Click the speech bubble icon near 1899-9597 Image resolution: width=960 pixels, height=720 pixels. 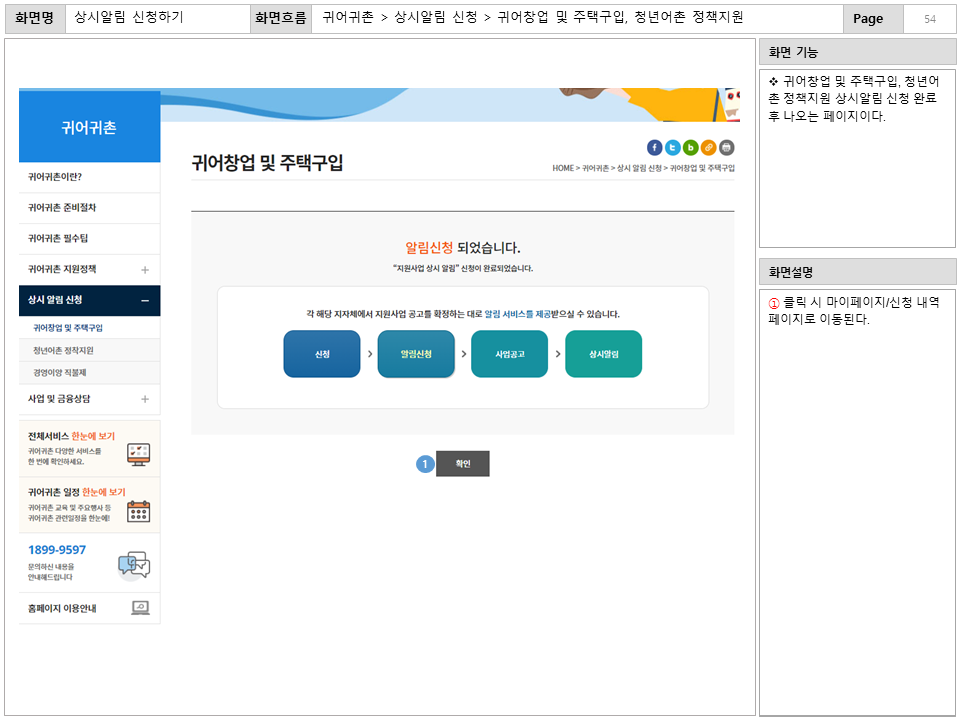pos(135,564)
